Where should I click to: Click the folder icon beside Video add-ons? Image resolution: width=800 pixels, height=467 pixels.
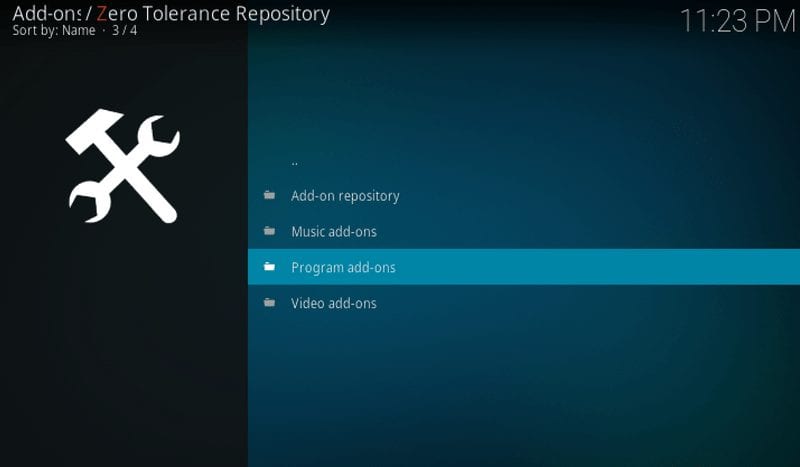(269, 303)
